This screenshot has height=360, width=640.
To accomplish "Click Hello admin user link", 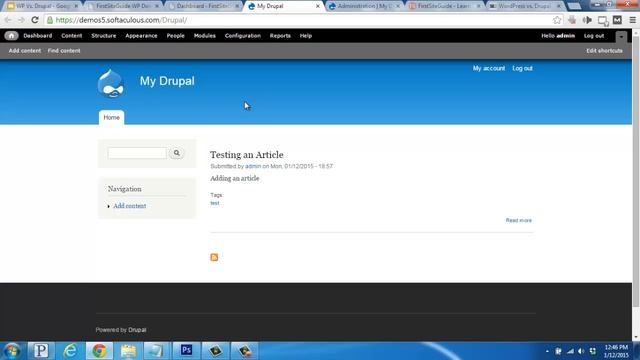I will pos(558,36).
